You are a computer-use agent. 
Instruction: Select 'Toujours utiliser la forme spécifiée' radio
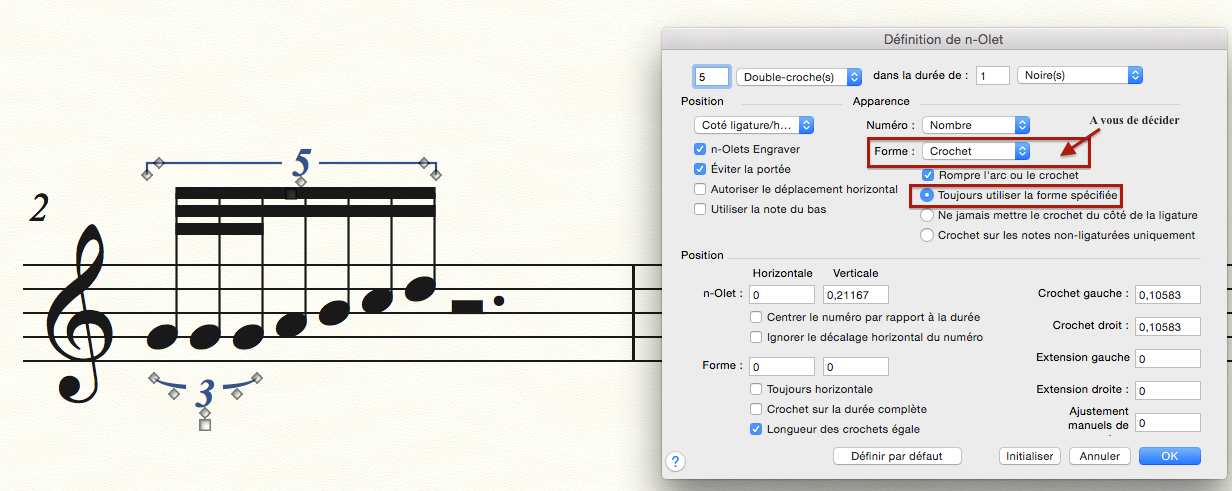pyautogui.click(x=928, y=195)
